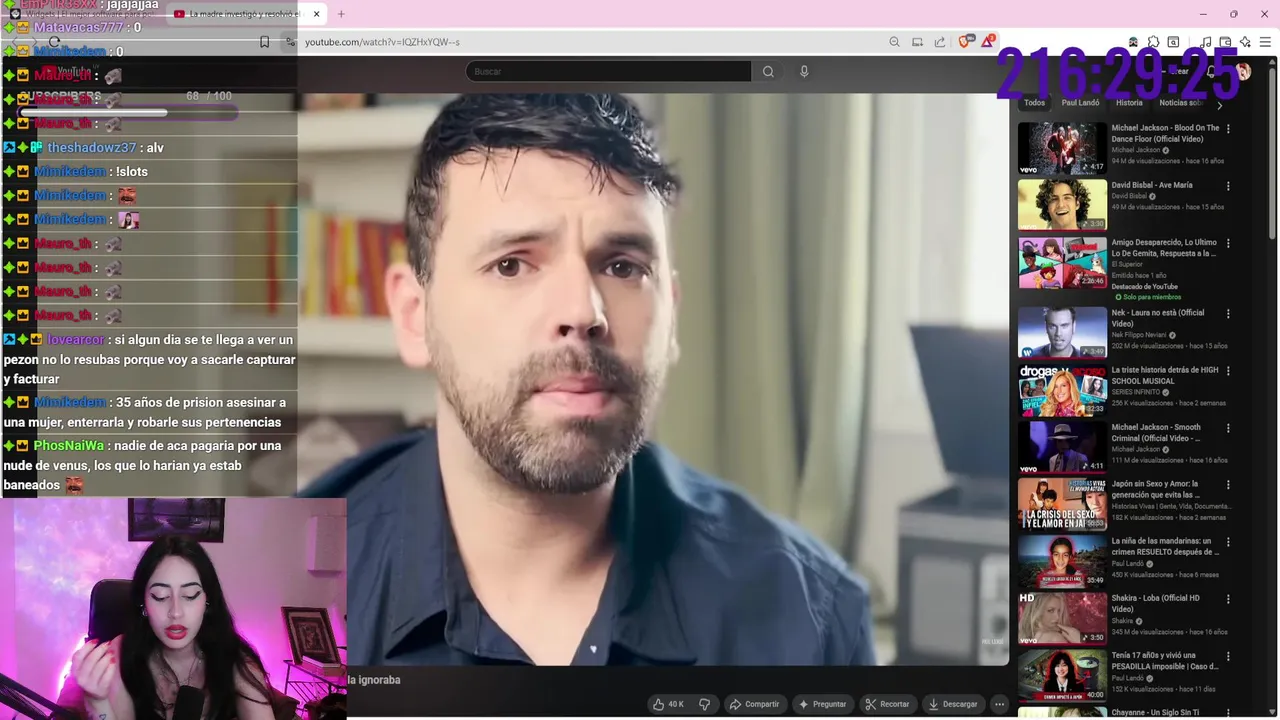Select the 'Historia' filter chip
Screen dimensions: 1280x720
[1129, 103]
